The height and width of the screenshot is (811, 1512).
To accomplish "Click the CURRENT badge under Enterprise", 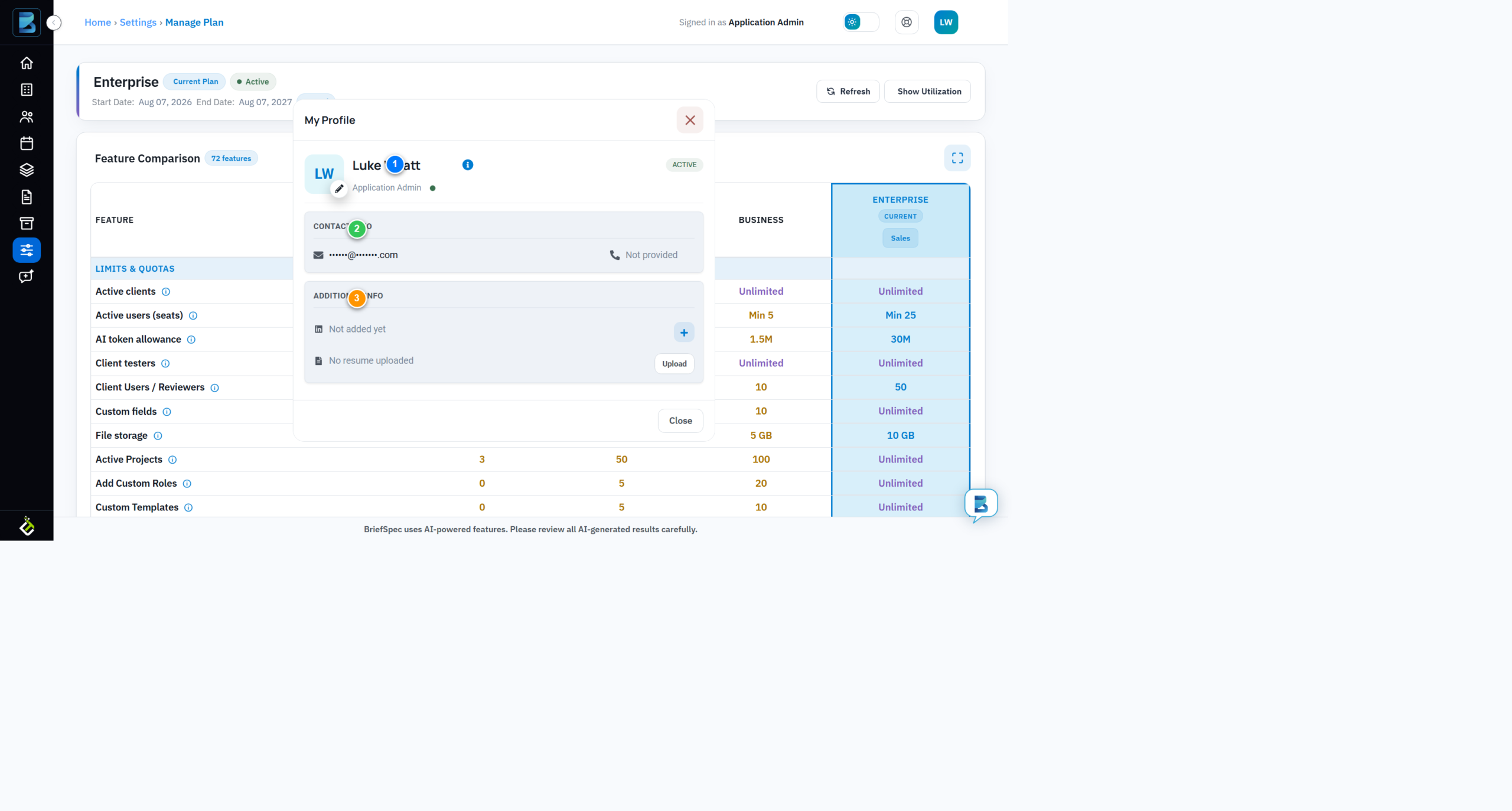I will point(900,216).
